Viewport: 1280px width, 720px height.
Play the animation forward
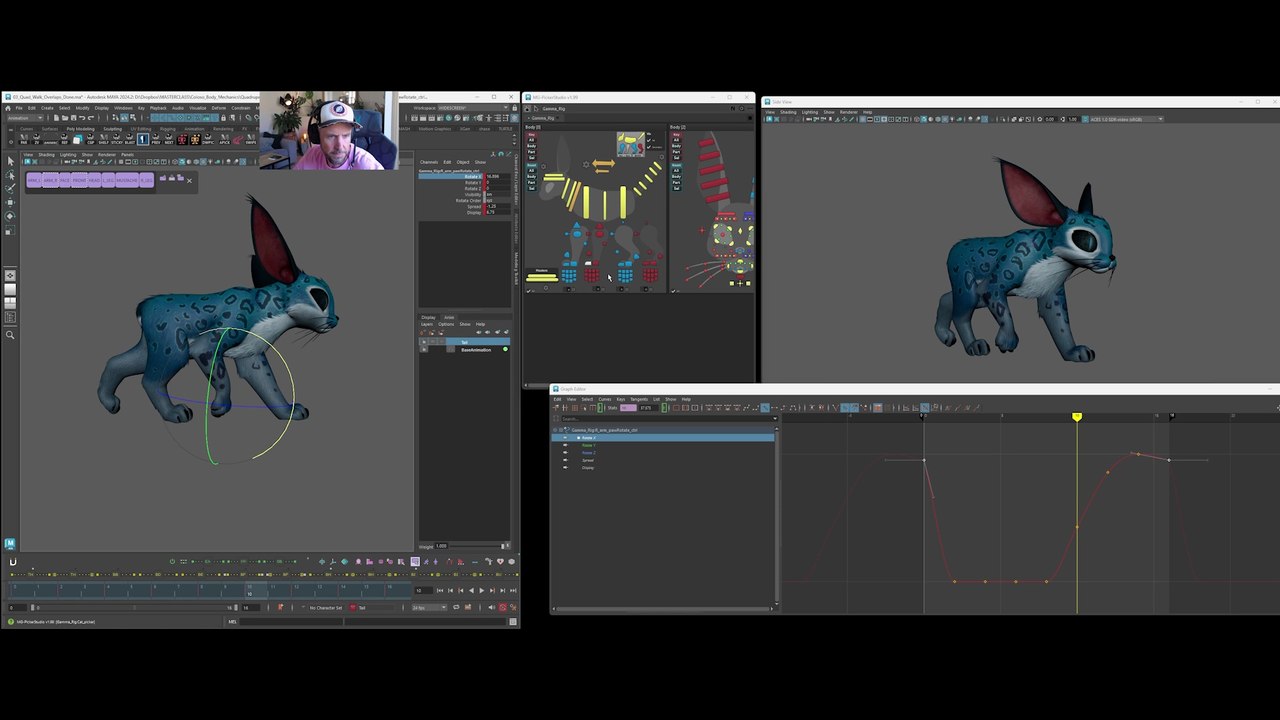click(x=481, y=591)
